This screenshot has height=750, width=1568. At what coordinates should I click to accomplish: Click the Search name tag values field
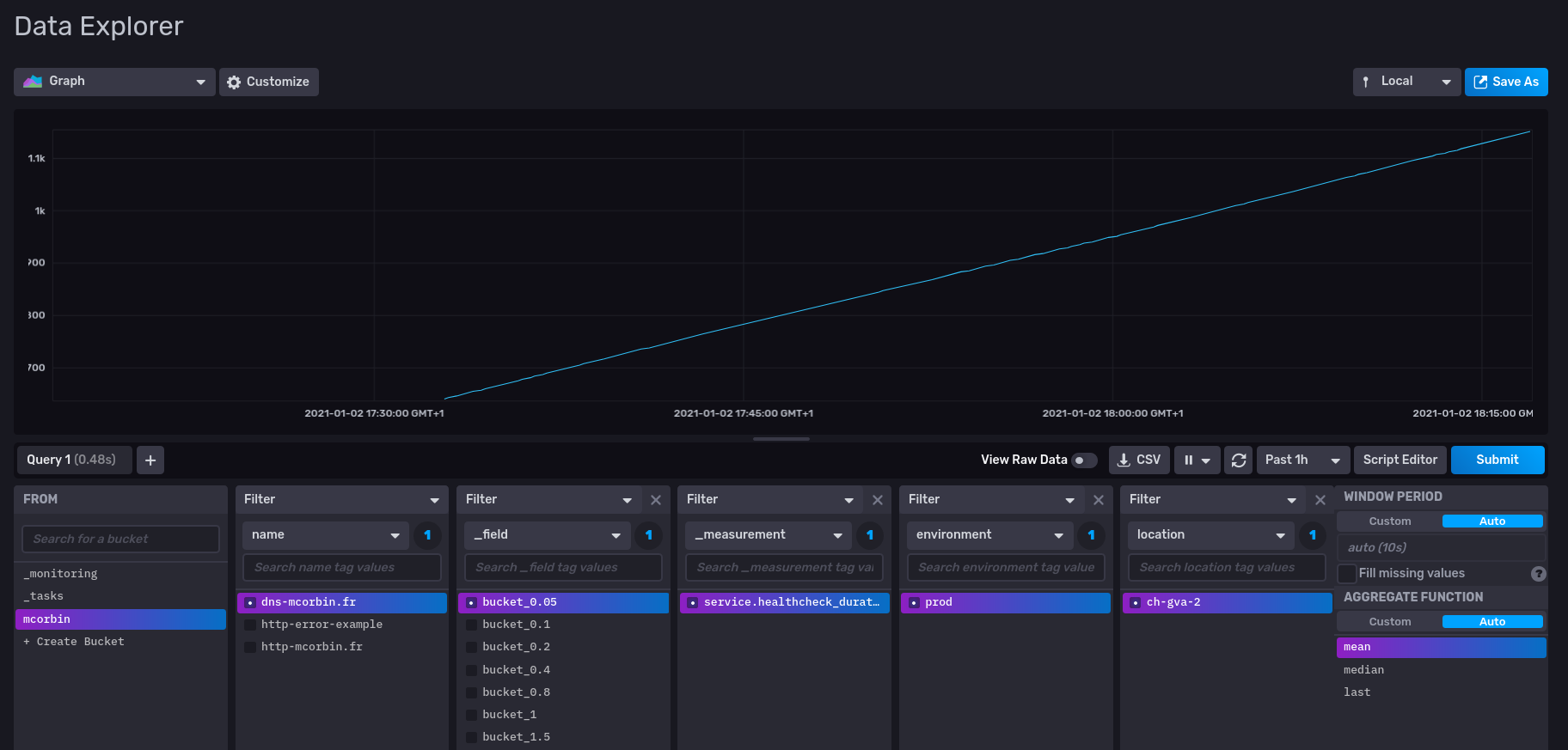(342, 568)
